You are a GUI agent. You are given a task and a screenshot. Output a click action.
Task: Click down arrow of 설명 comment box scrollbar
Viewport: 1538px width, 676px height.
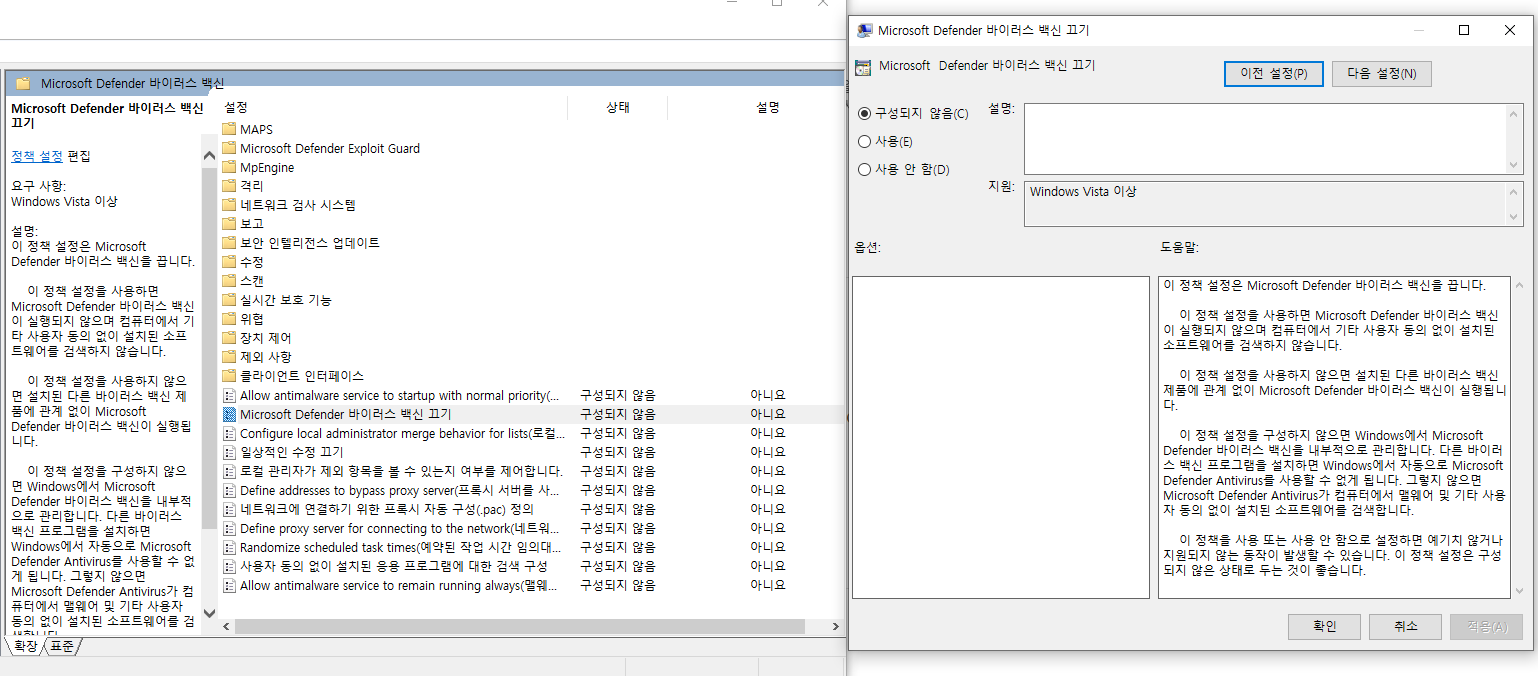pos(1515,164)
